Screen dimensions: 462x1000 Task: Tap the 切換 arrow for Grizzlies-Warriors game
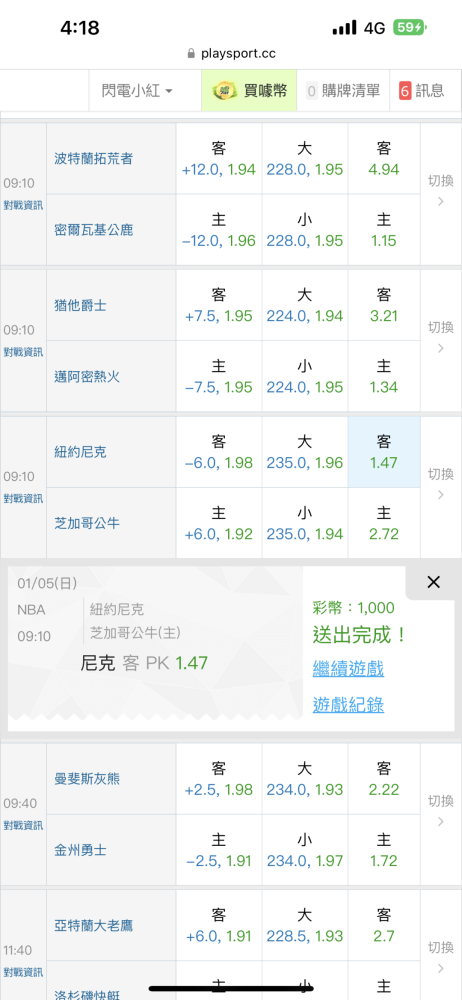pyautogui.click(x=441, y=822)
